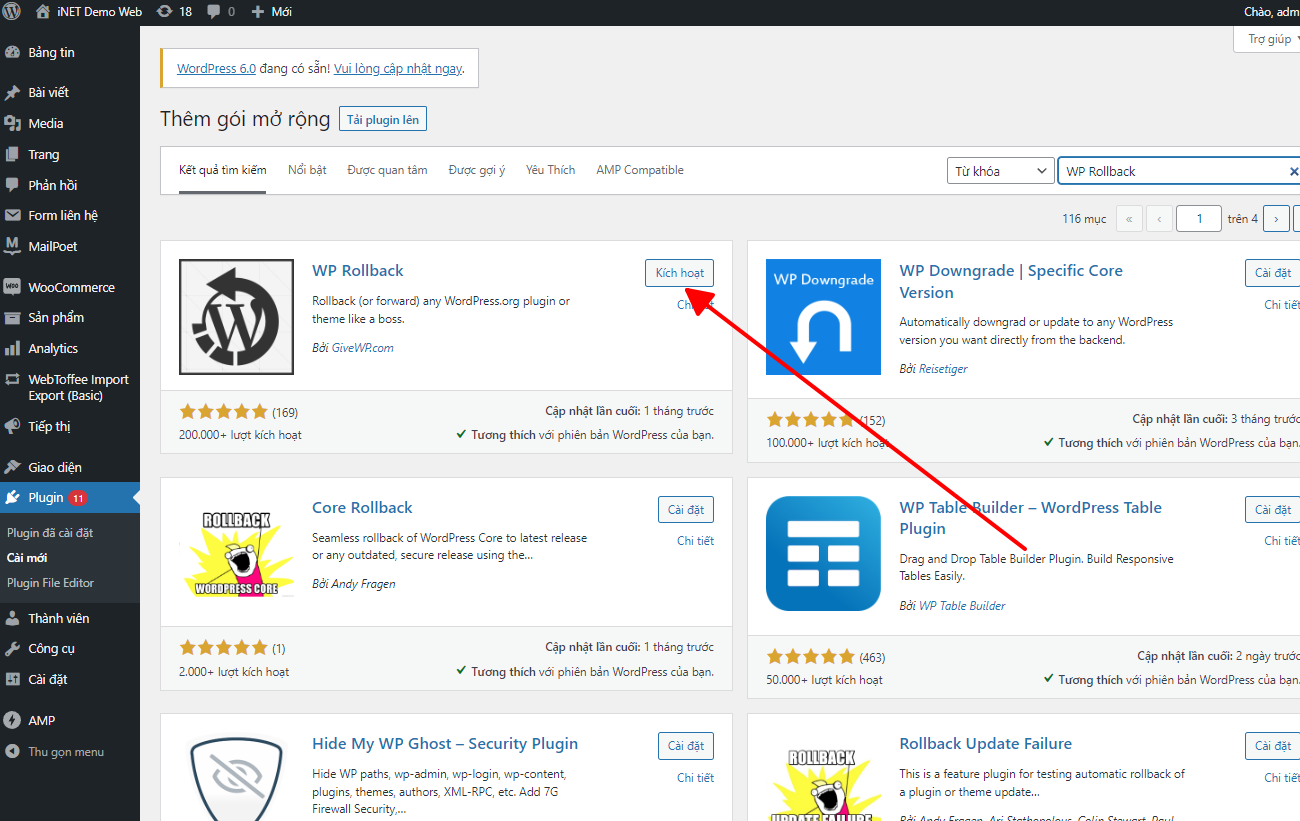Viewport: 1300px width, 821px height.
Task: Click the Giao diện paintbrush icon
Action: (13, 467)
